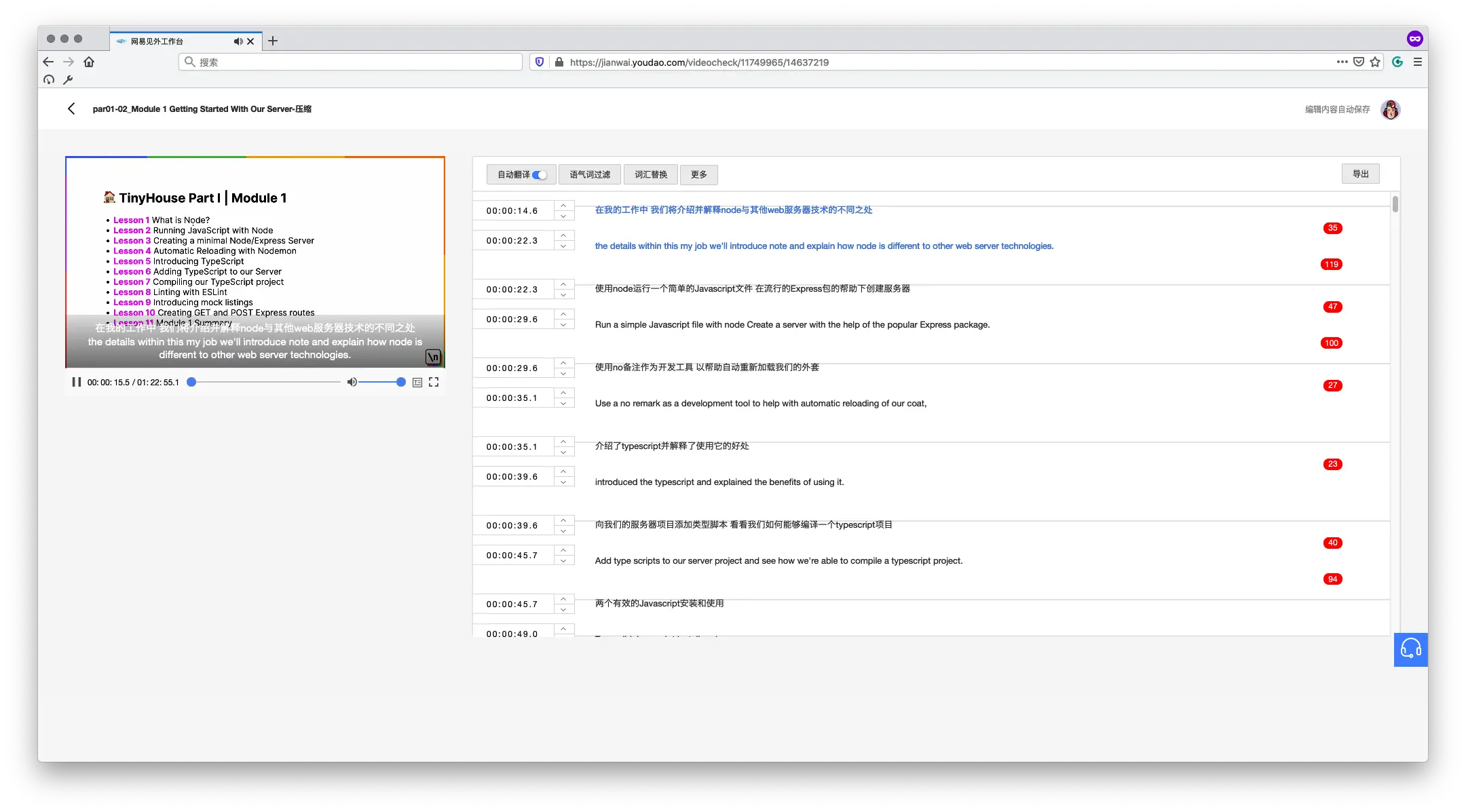Pause the video playback
The height and width of the screenshot is (812, 1466).
coord(77,382)
